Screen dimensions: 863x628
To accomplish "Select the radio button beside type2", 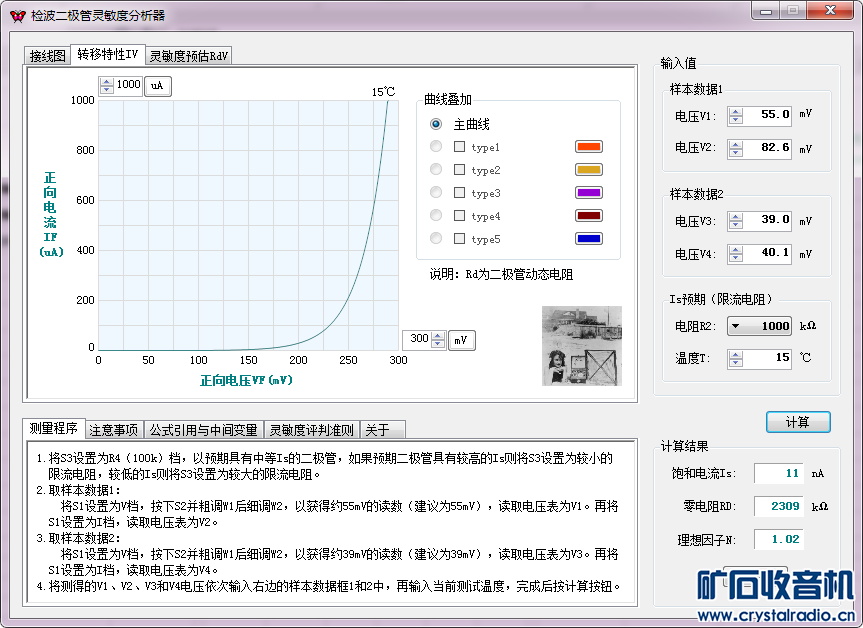I will tap(436, 169).
